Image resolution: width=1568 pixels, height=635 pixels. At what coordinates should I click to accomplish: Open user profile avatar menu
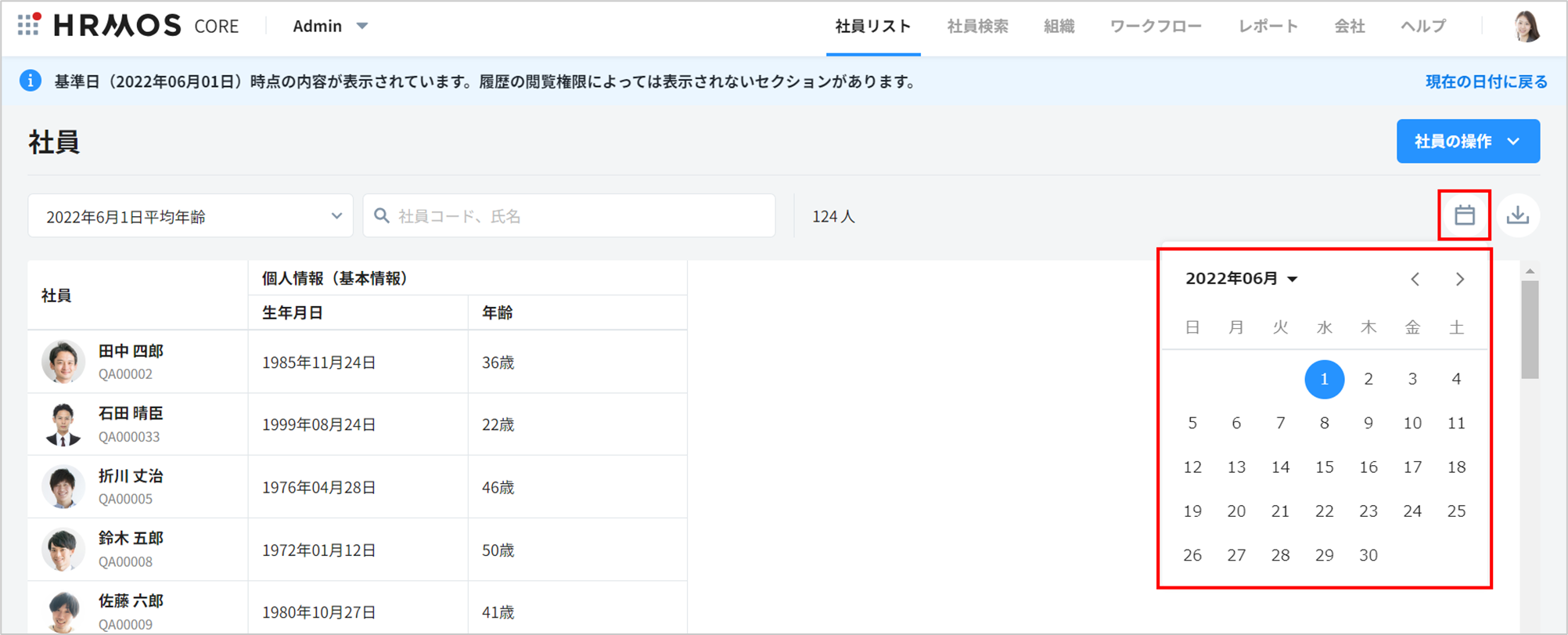[1526, 26]
